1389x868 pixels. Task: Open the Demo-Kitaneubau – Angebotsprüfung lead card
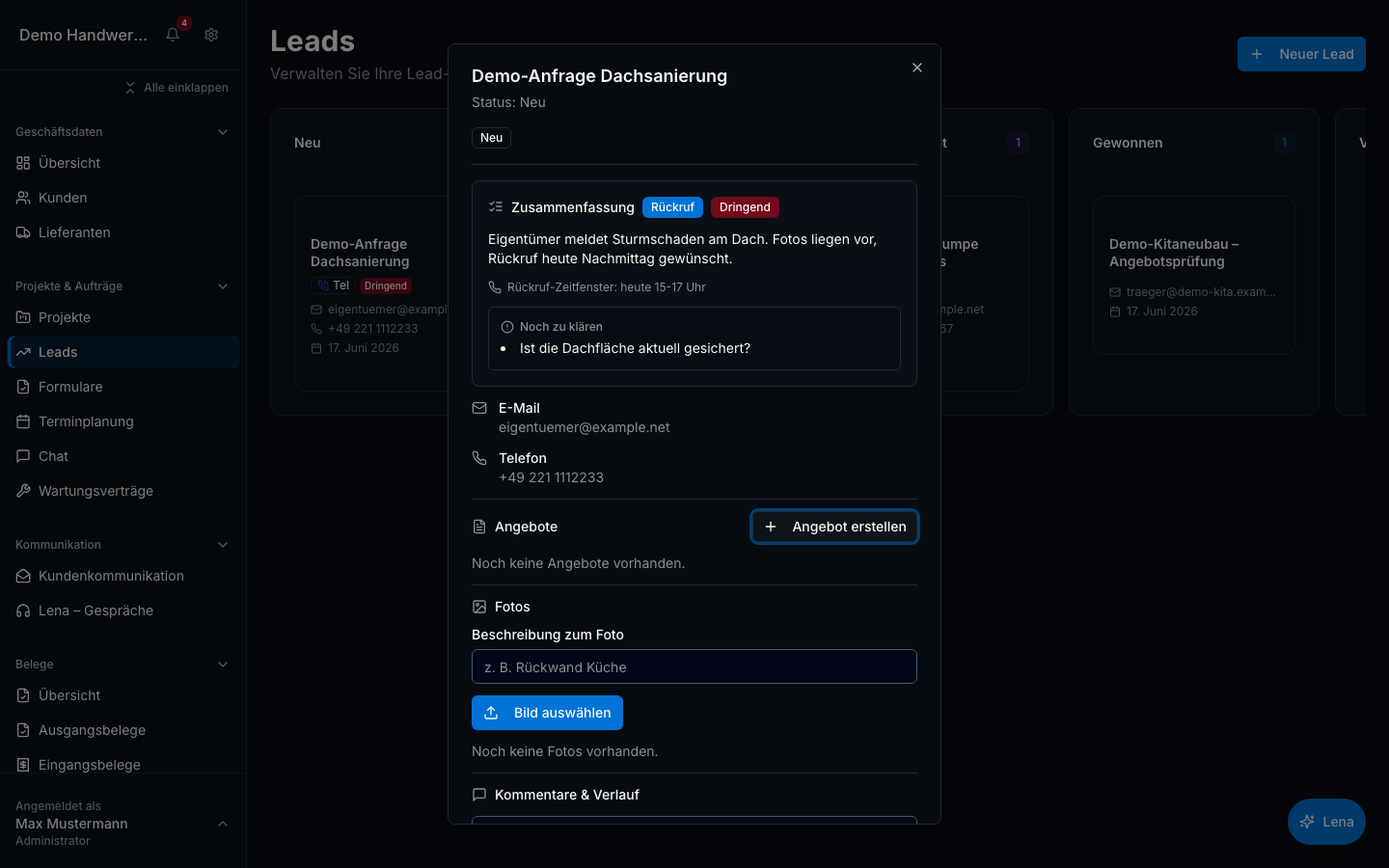click(x=1194, y=275)
